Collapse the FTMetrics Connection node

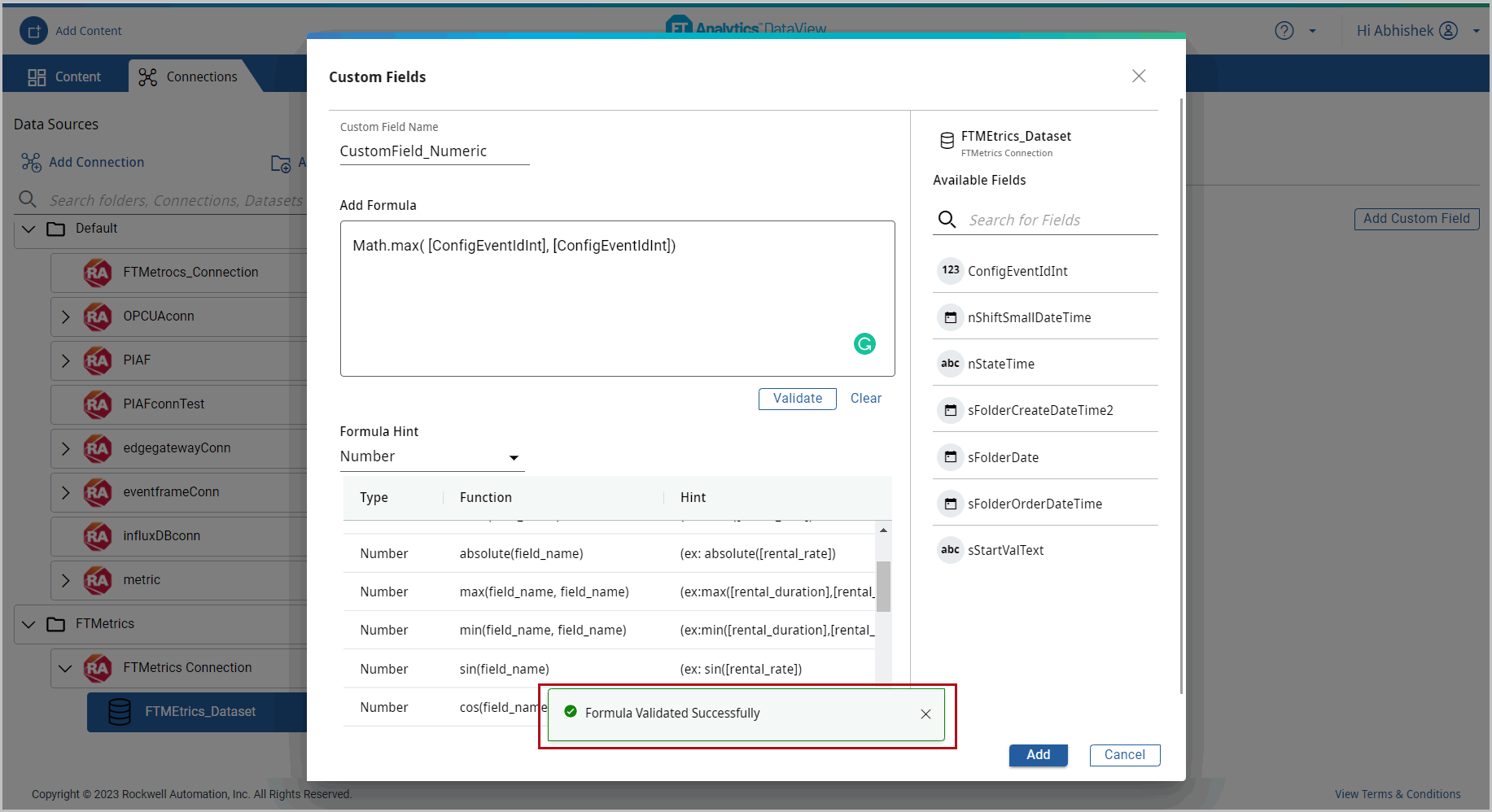click(x=66, y=668)
